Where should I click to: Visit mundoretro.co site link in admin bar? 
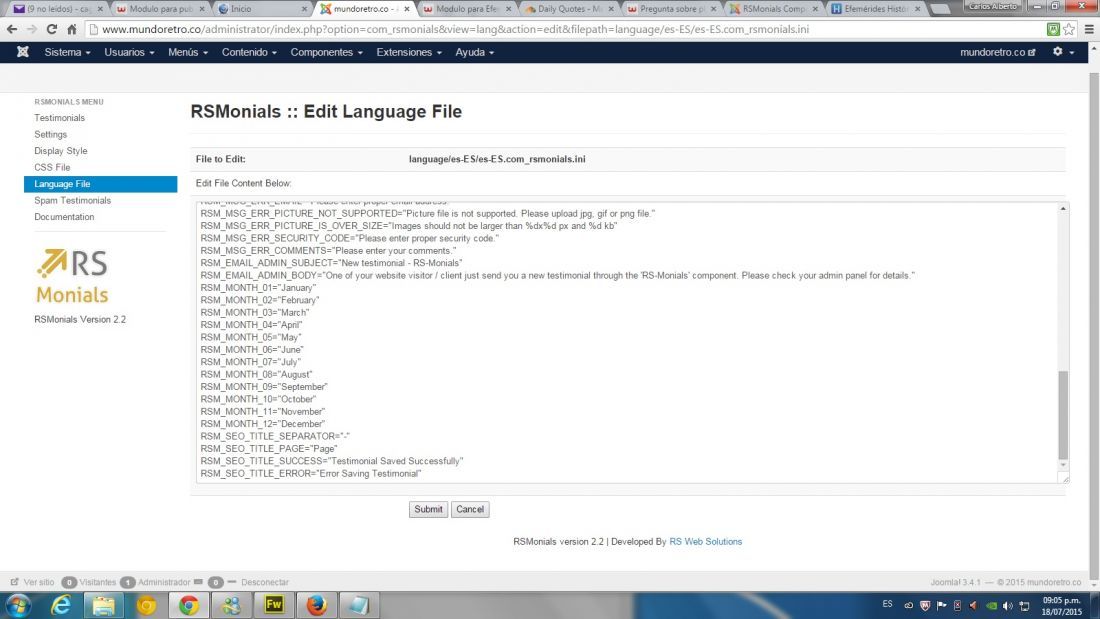pyautogui.click(x=998, y=52)
